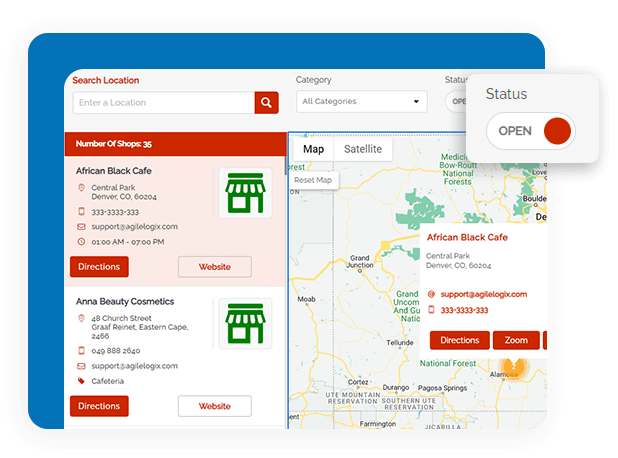Click the Anna Beauty Cosmetics store thumbnail
The image size is (618, 458).
click(x=245, y=324)
